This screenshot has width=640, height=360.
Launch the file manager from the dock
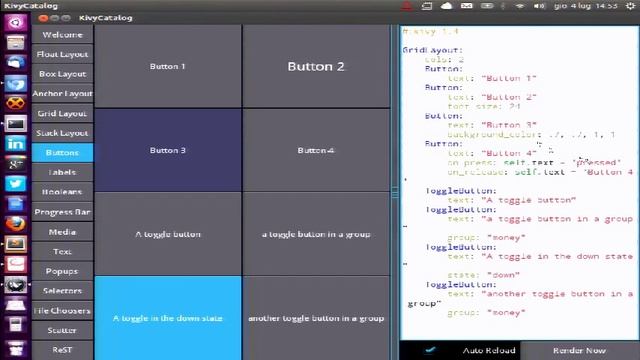(x=16, y=42)
